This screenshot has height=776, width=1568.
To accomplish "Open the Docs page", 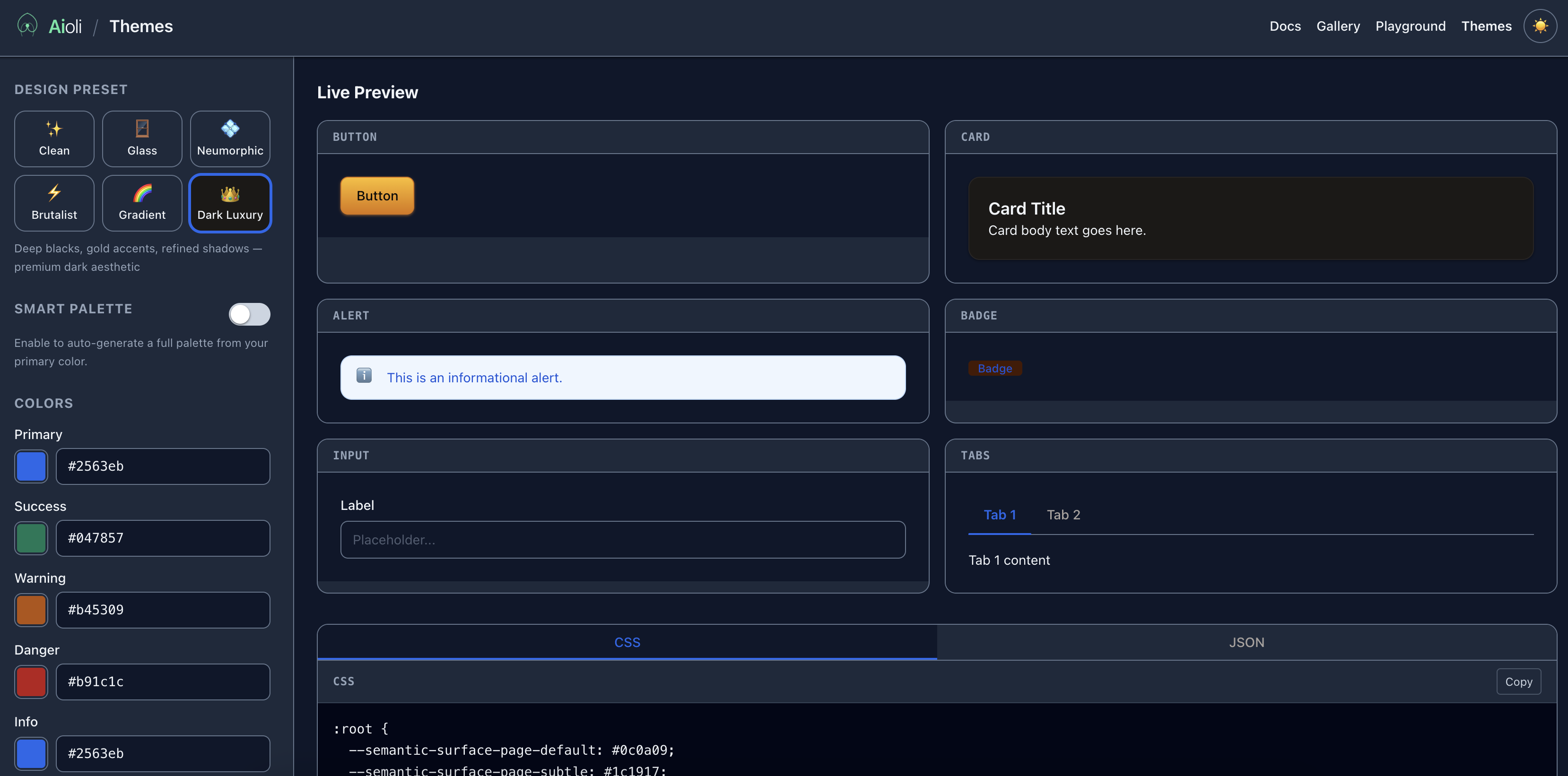I will [x=1285, y=26].
